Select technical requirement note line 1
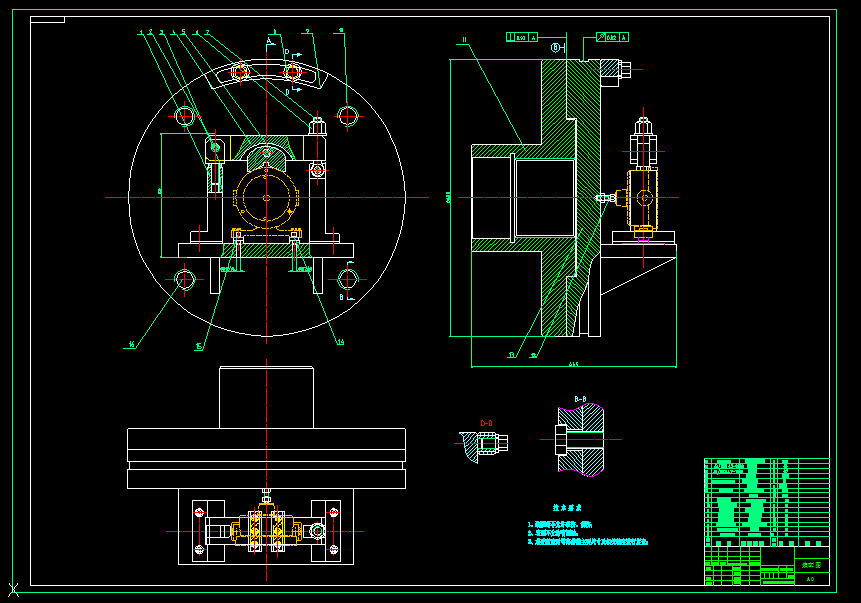861x603 pixels. [560, 525]
